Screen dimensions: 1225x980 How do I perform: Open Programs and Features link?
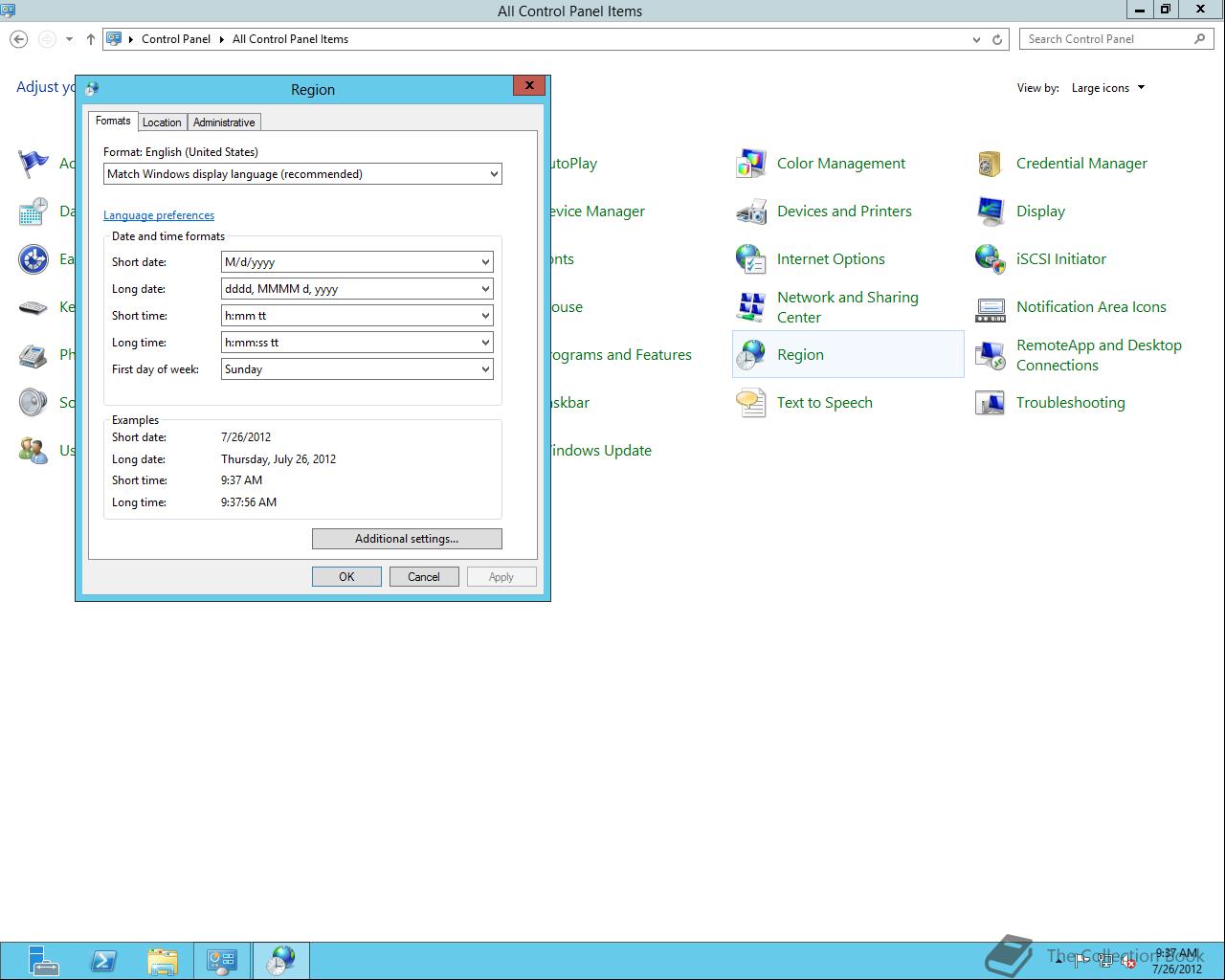tap(621, 355)
